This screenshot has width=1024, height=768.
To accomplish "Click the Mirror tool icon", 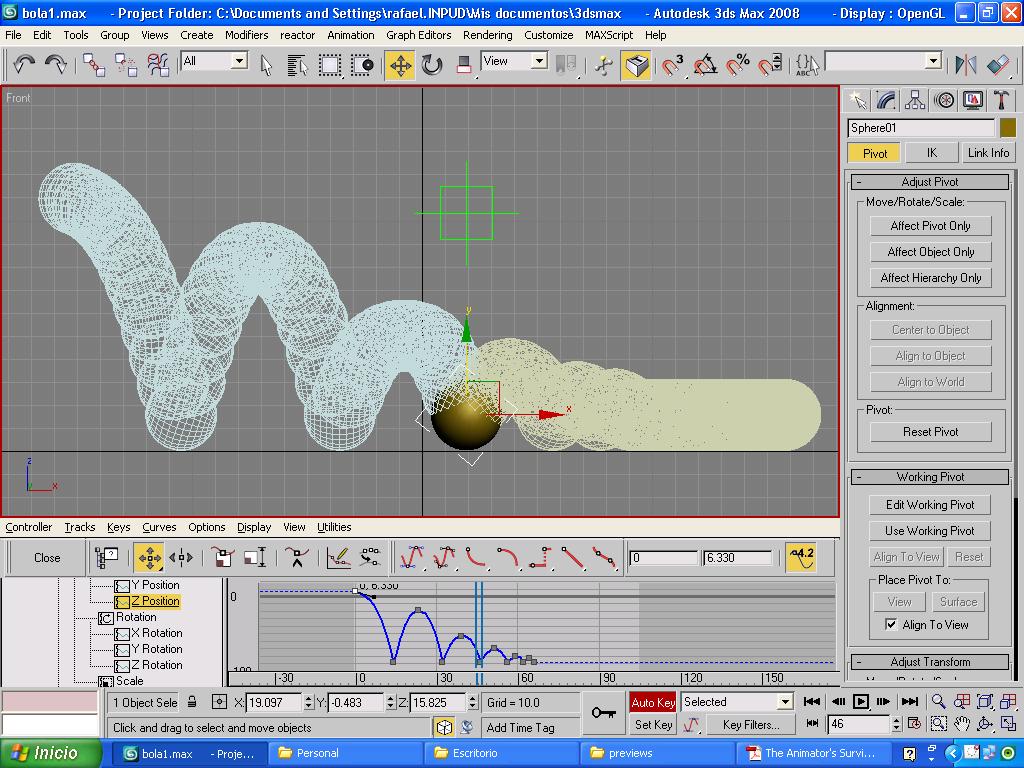I will [x=965, y=65].
